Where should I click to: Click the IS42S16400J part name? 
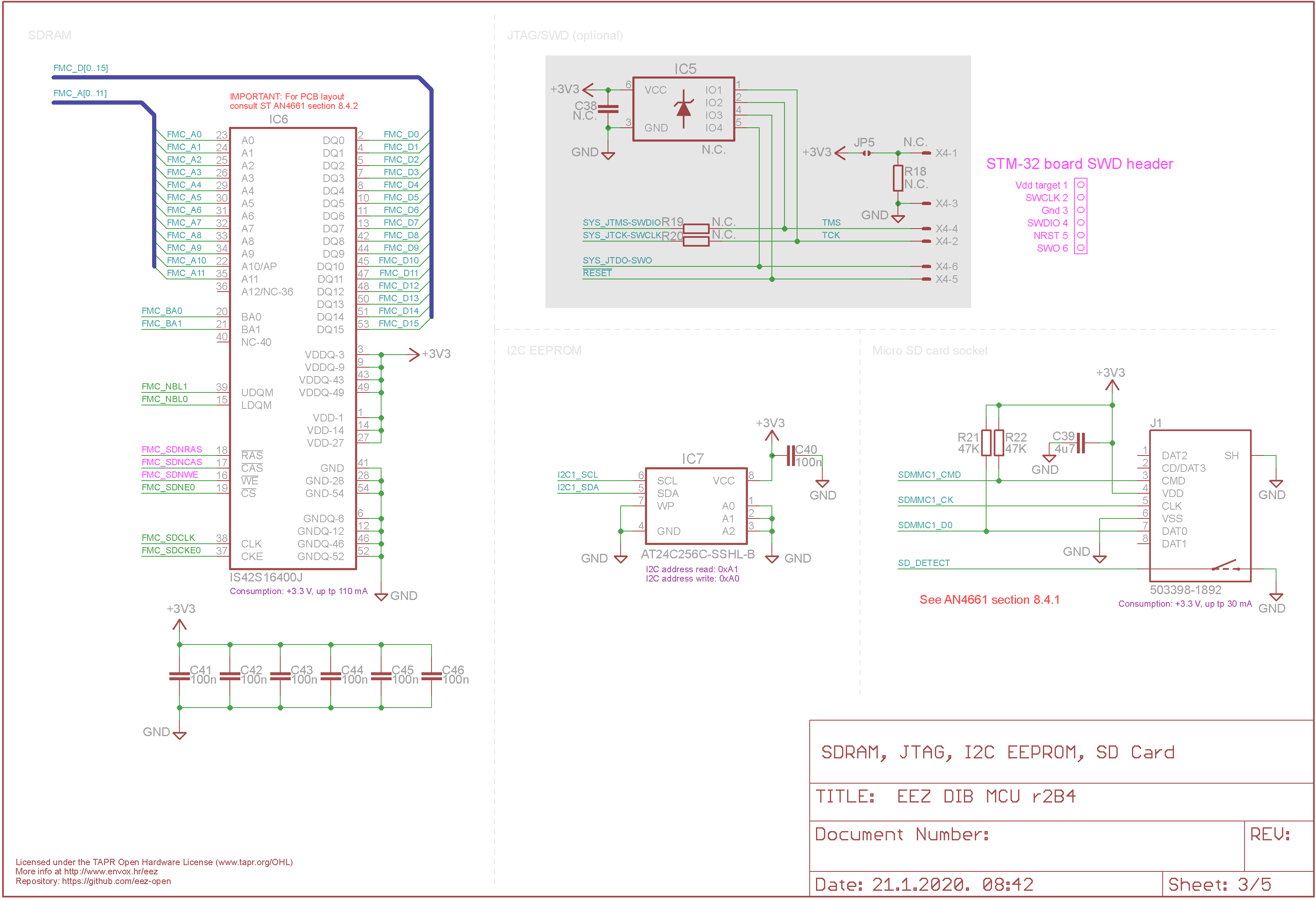pos(266,577)
